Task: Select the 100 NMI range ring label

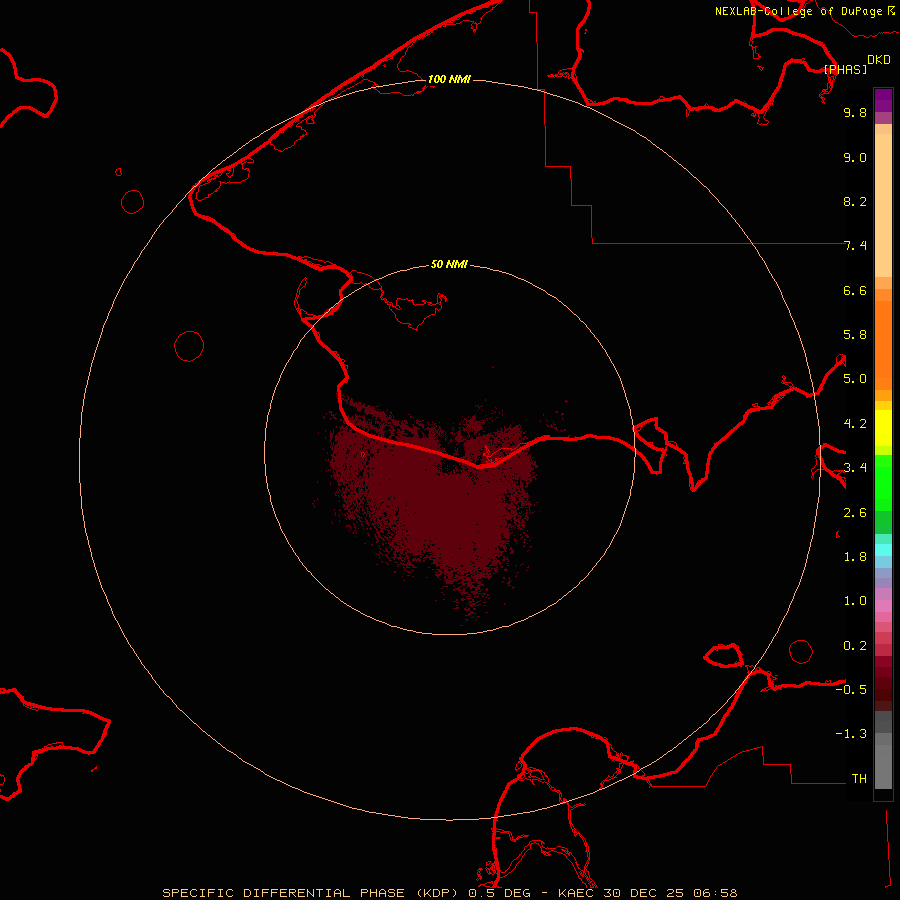Action: pyautogui.click(x=449, y=79)
